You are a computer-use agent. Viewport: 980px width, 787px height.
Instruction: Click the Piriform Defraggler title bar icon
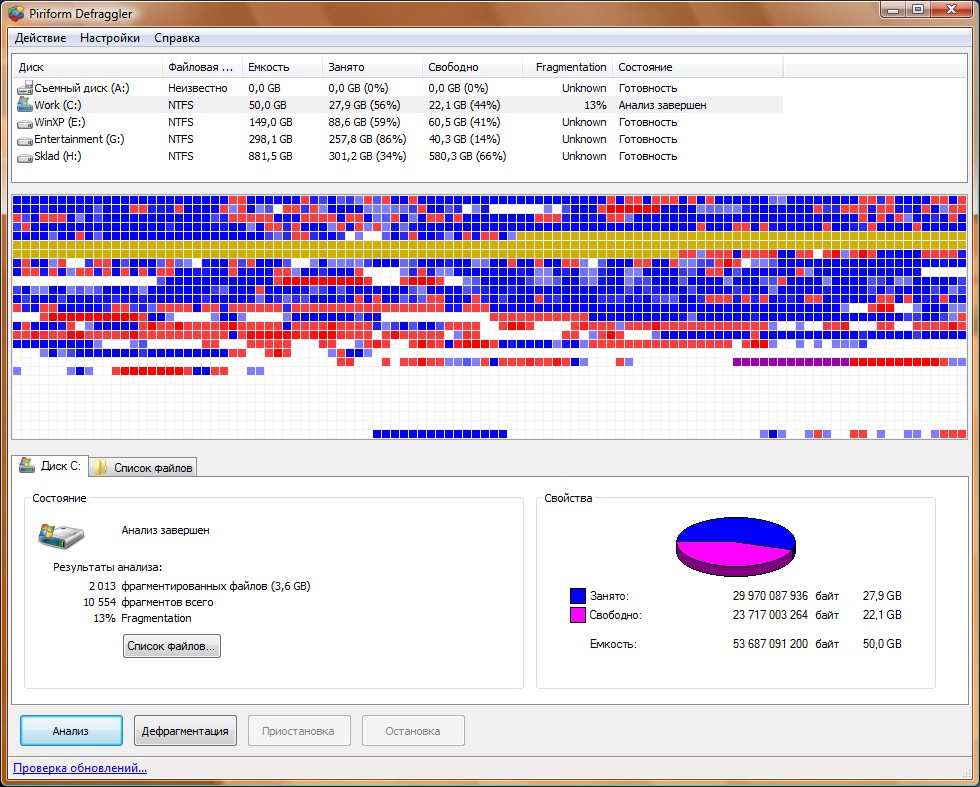click(x=16, y=13)
